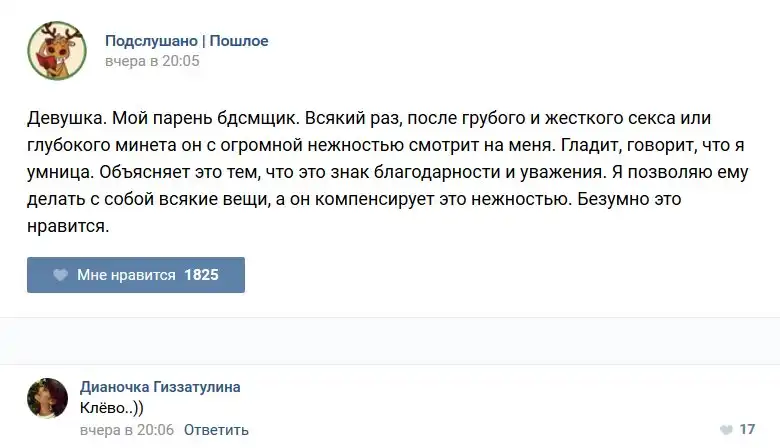Click the comment text Клёво..))
780x448 pixels.
[x=111, y=408]
